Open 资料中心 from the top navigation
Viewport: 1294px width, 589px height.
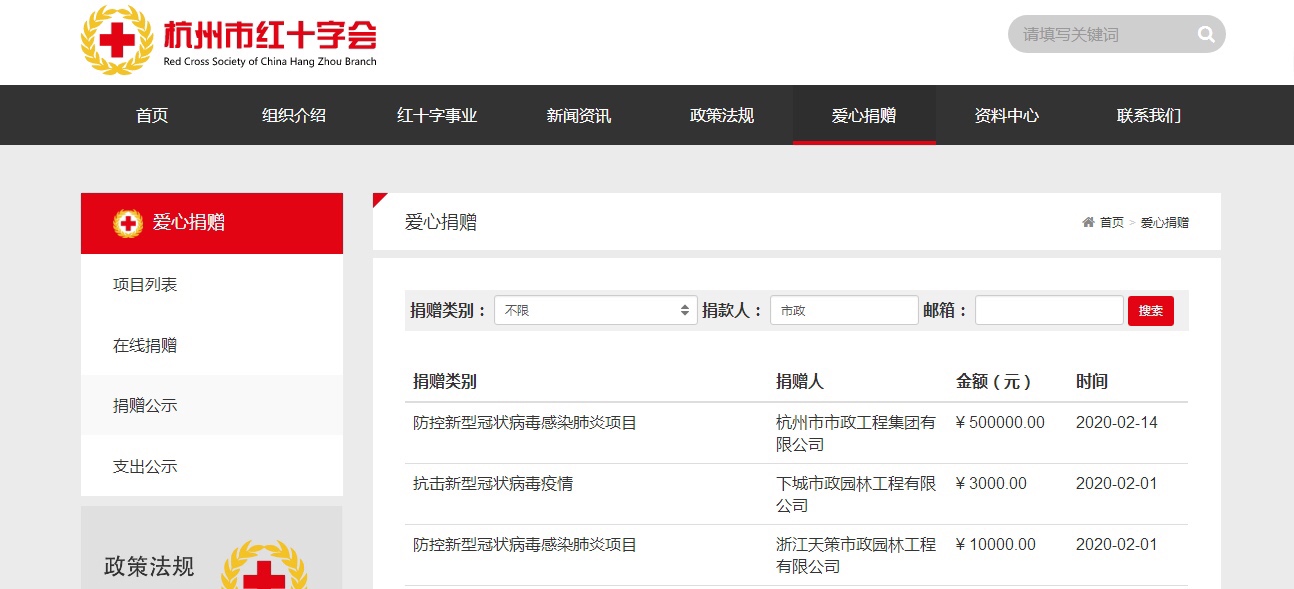click(x=1007, y=115)
